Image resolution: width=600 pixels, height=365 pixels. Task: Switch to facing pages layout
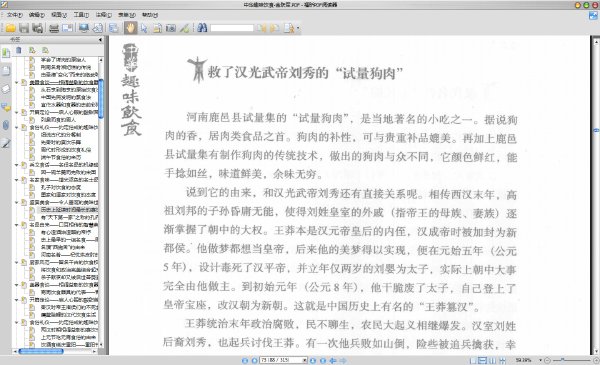492,360
